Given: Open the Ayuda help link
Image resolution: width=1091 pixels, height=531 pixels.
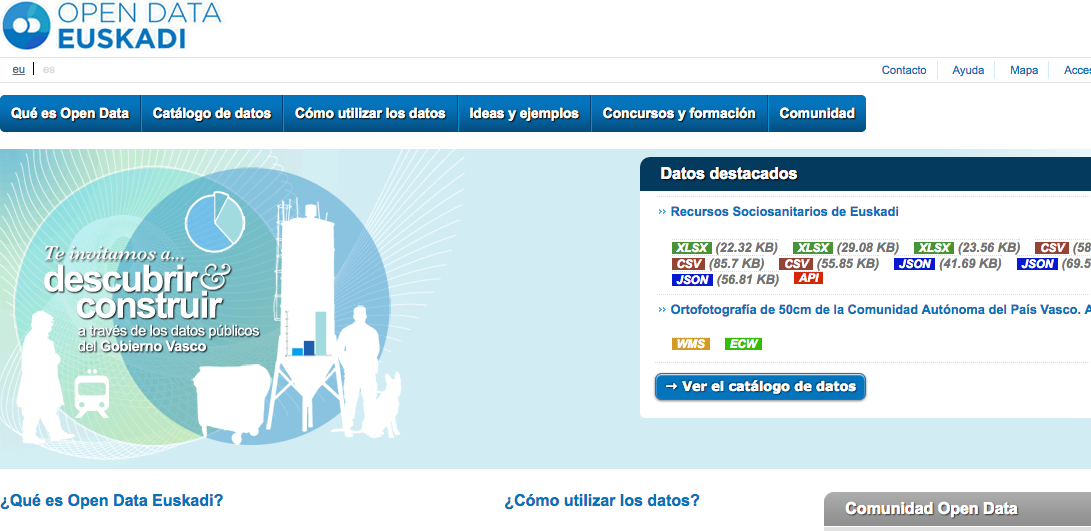Looking at the screenshot, I should click(x=968, y=70).
